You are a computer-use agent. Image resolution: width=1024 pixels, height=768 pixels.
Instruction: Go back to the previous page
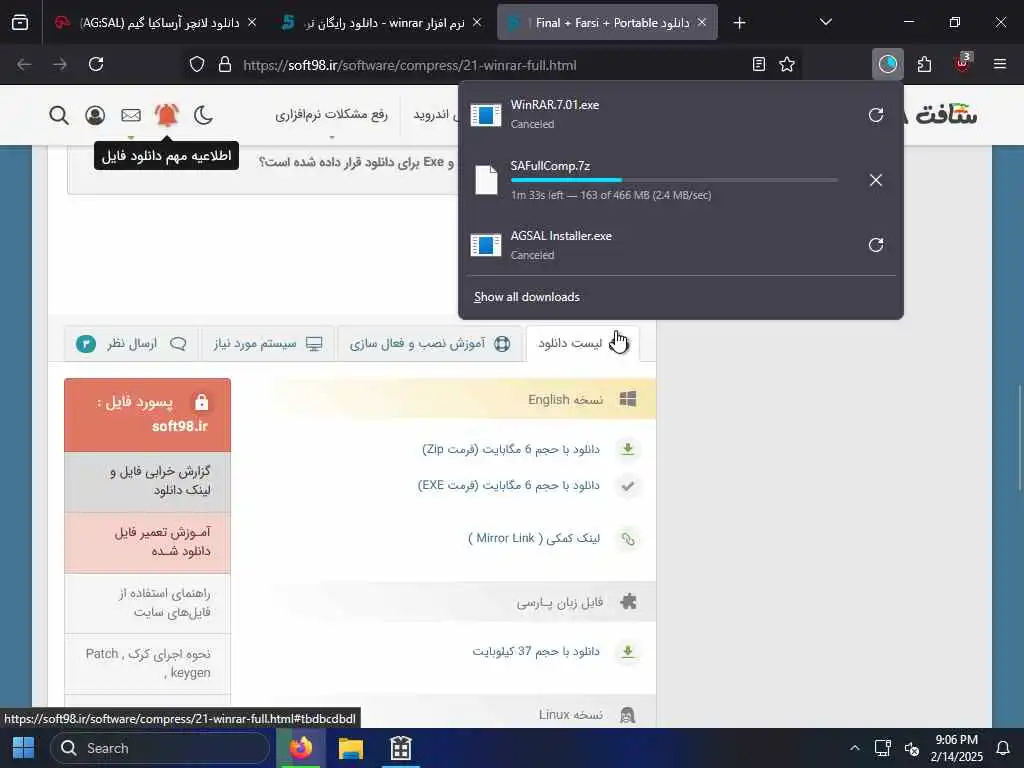pos(24,64)
